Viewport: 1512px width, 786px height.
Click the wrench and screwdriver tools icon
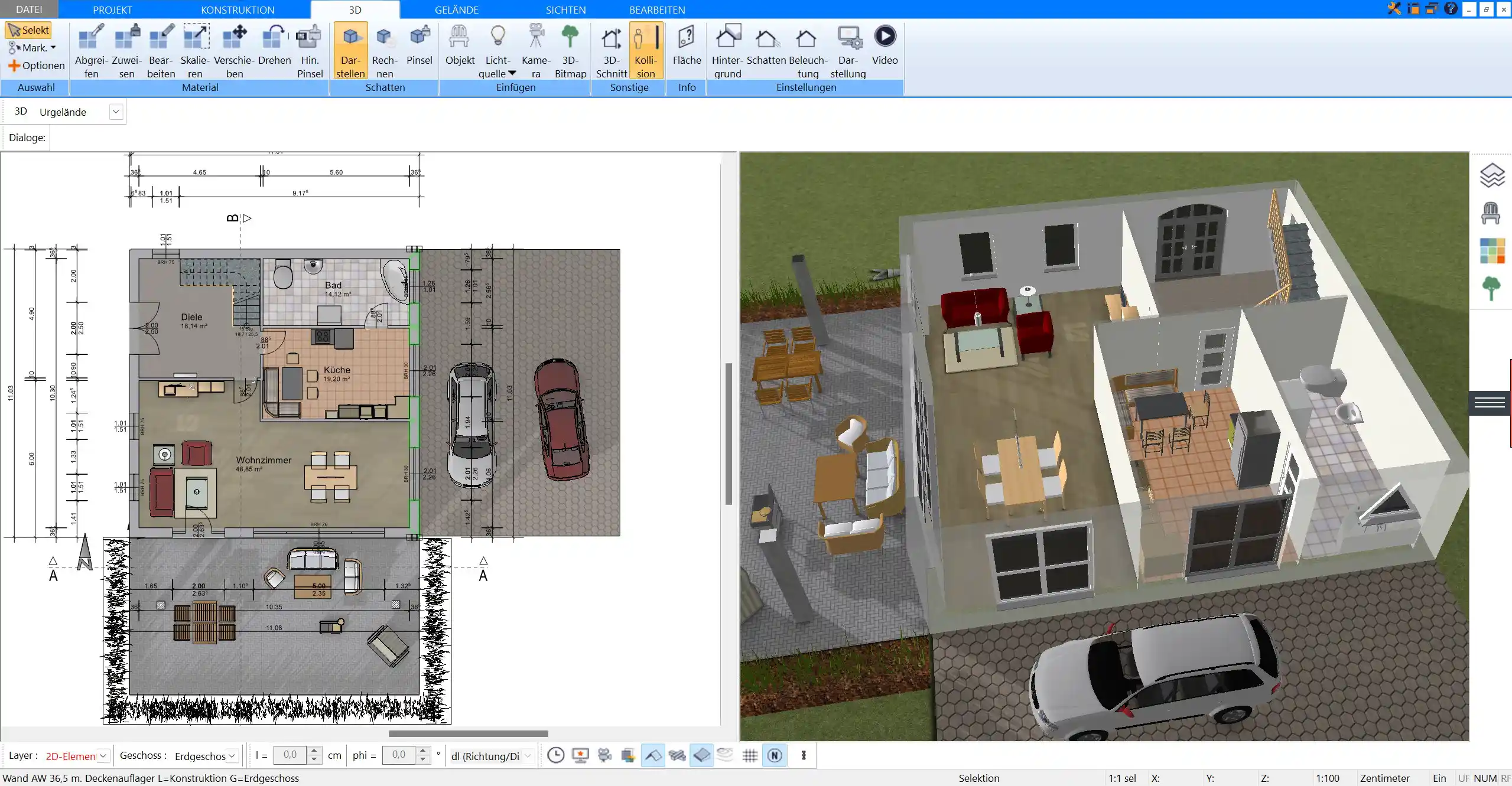click(x=1394, y=8)
